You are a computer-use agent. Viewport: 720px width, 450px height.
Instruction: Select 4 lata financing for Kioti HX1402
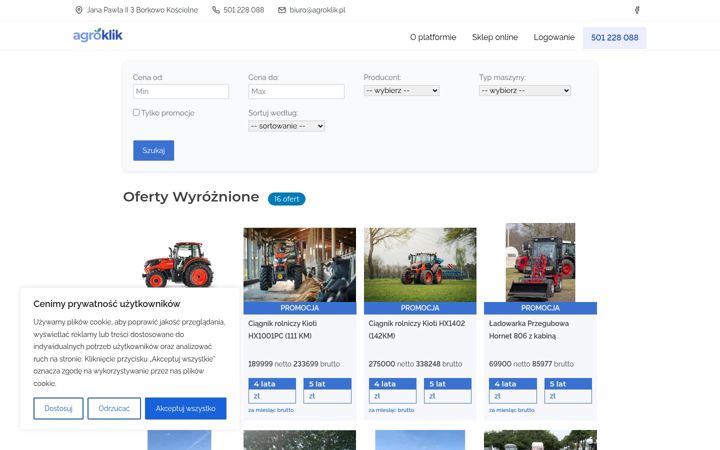393,391
